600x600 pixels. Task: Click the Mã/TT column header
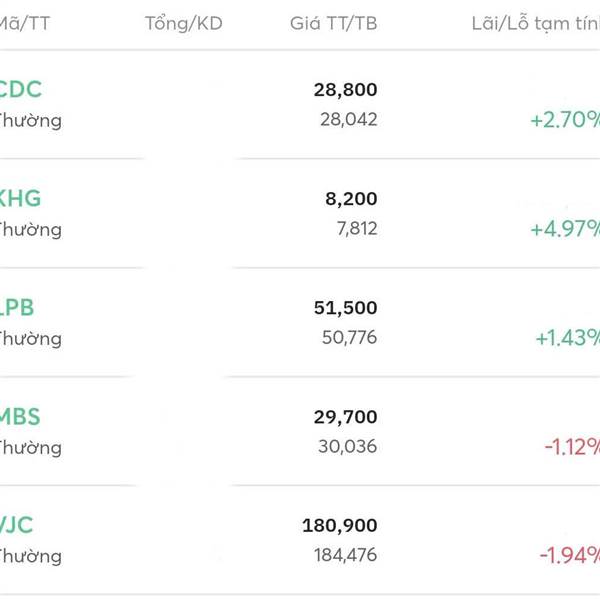coord(24,23)
